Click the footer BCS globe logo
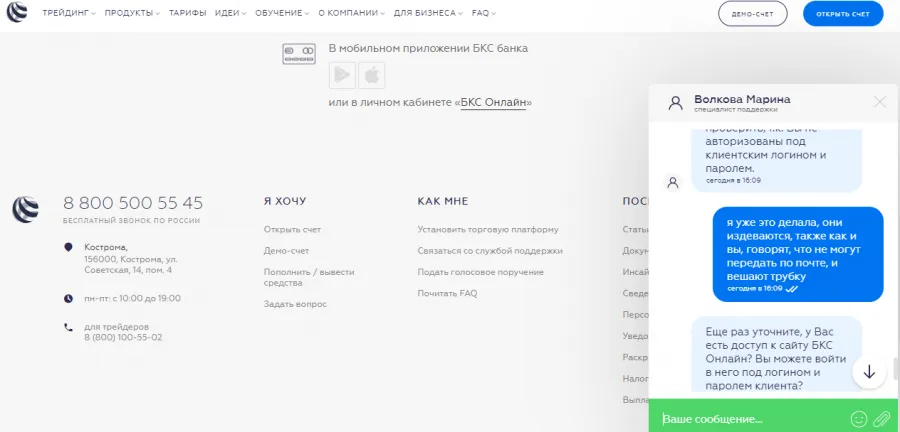The width and height of the screenshot is (900, 432). point(25,209)
